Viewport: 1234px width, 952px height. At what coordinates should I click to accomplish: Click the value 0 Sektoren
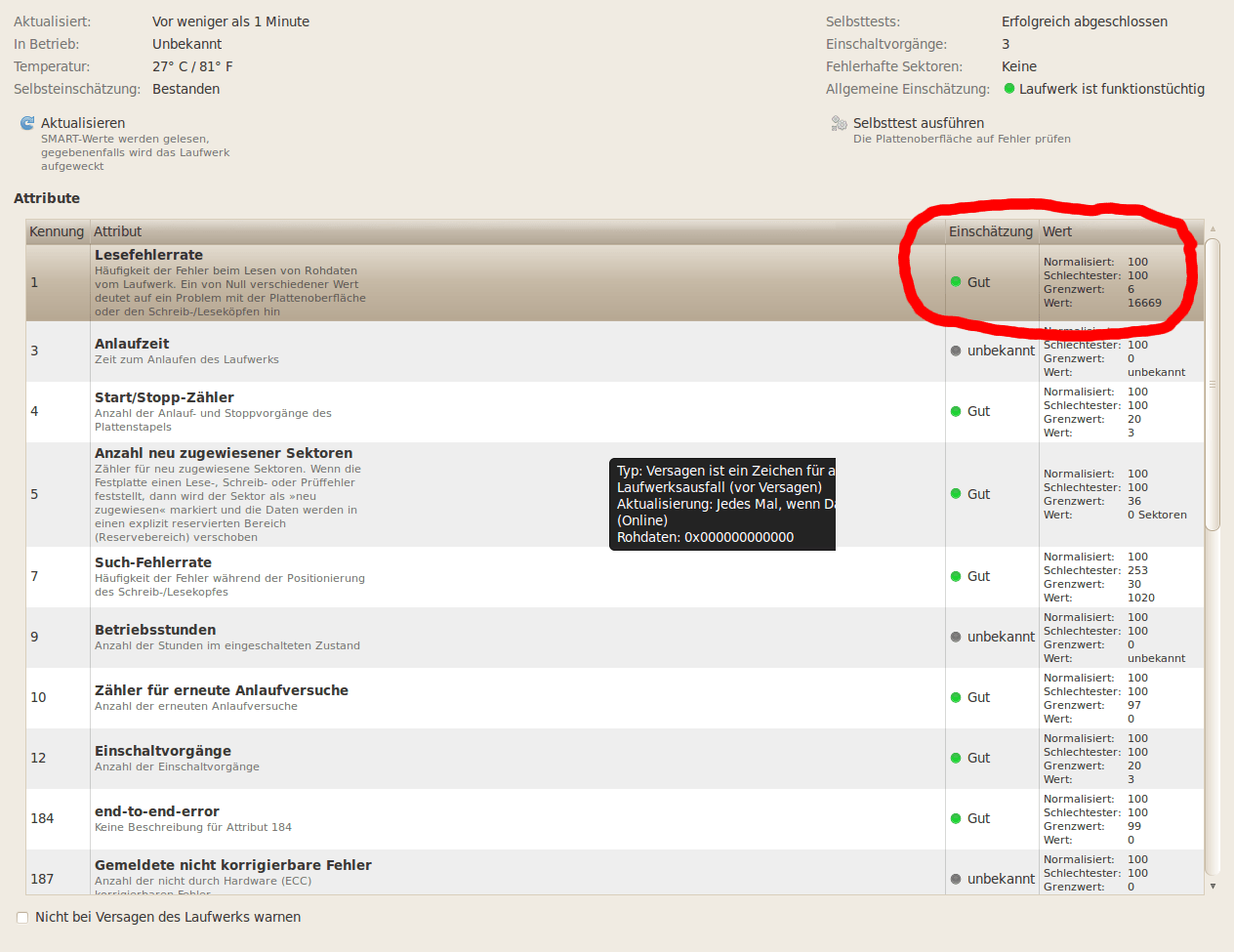(1157, 515)
